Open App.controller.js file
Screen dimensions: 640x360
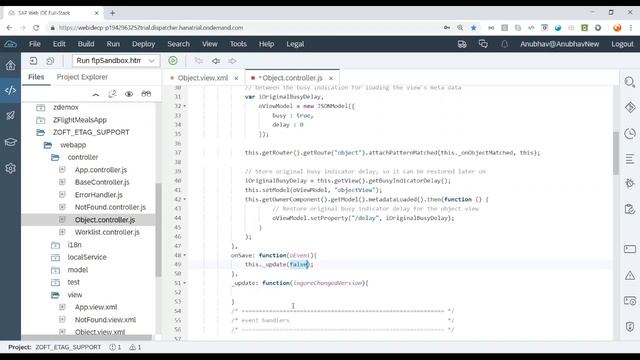pyautogui.click(x=100, y=170)
